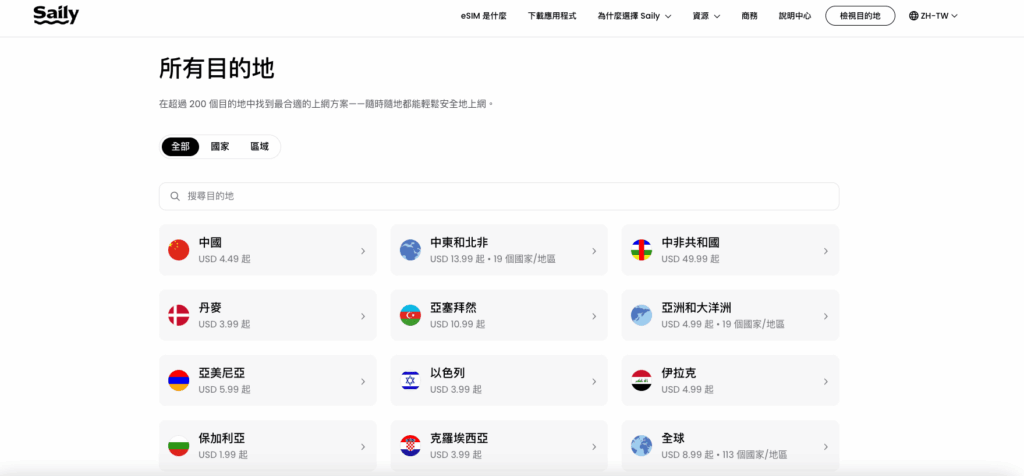Screen dimensions: 1024x476
Task: Click the 所有目的地 heading
Action: pos(216,69)
